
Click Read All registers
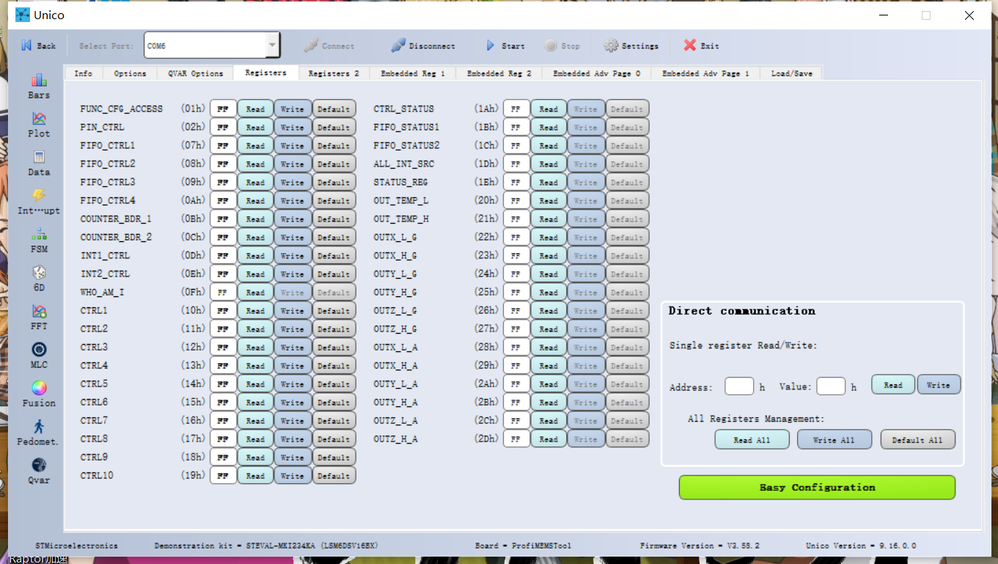click(752, 440)
